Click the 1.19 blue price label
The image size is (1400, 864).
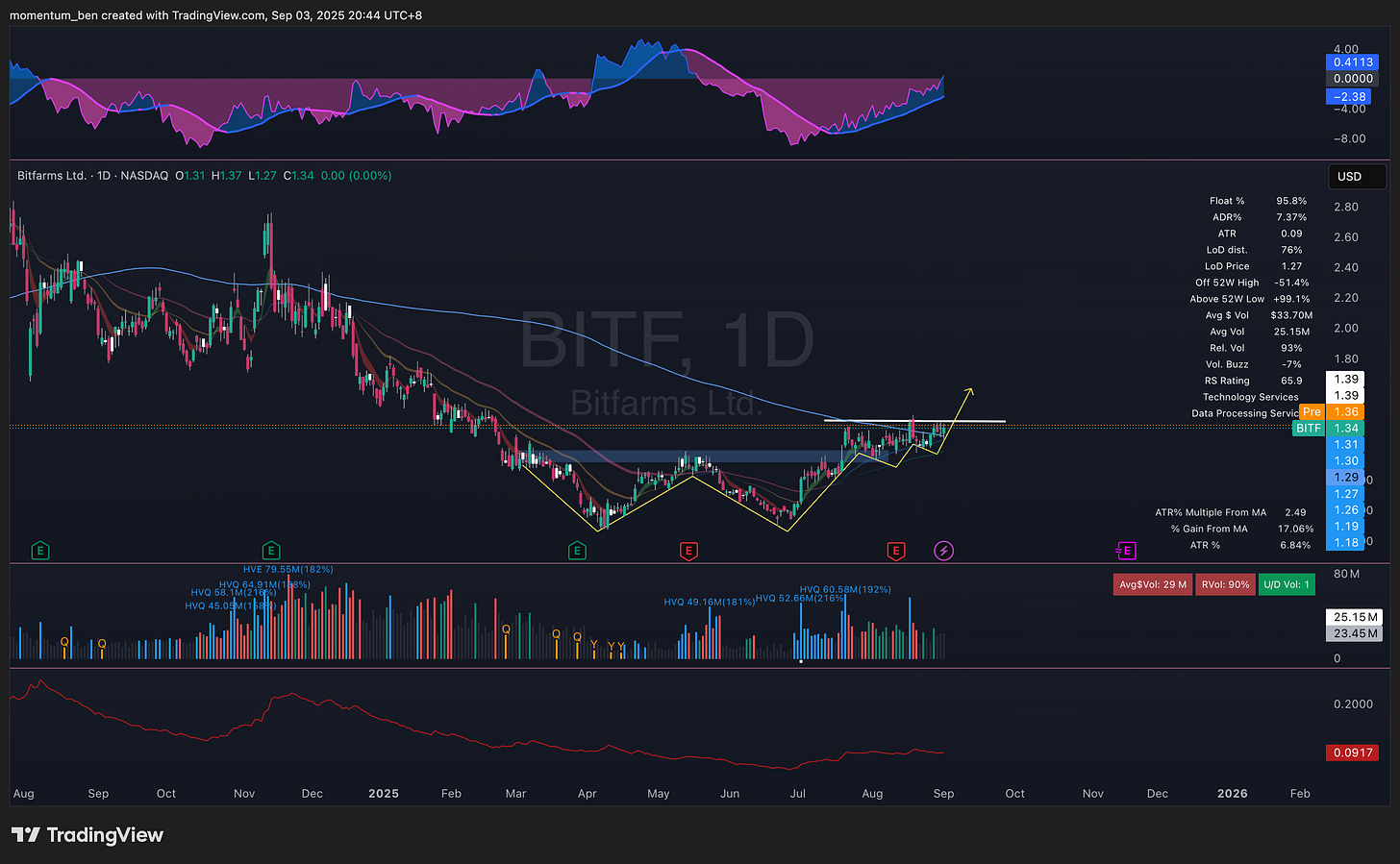[x=1345, y=526]
